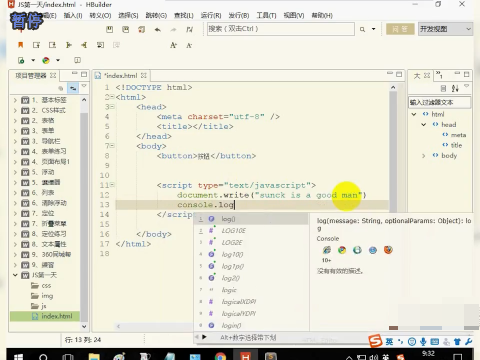Screen dimensions: 480x360
Task: Collapse the html node in outline
Action: pyautogui.click(x=414, y=114)
